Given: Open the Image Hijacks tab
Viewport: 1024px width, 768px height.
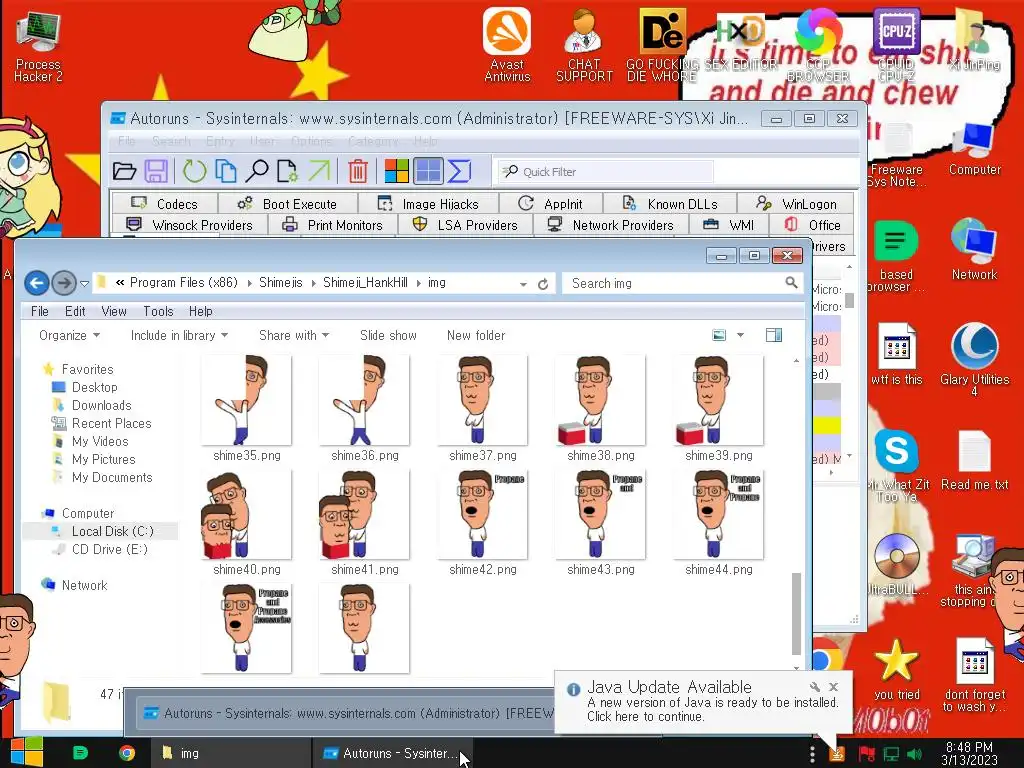Looking at the screenshot, I should click(428, 204).
